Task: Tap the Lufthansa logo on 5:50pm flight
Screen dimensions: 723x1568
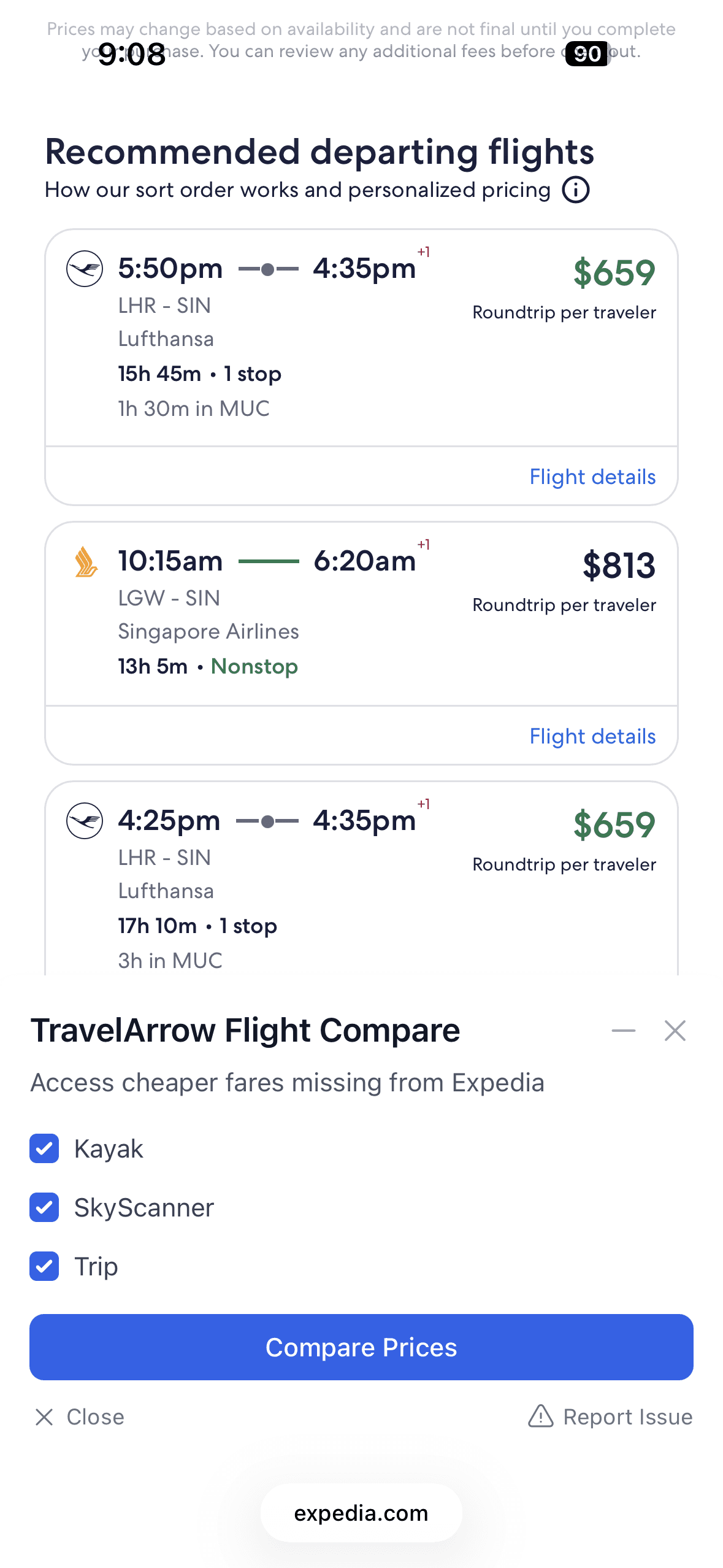Action: pos(85,269)
